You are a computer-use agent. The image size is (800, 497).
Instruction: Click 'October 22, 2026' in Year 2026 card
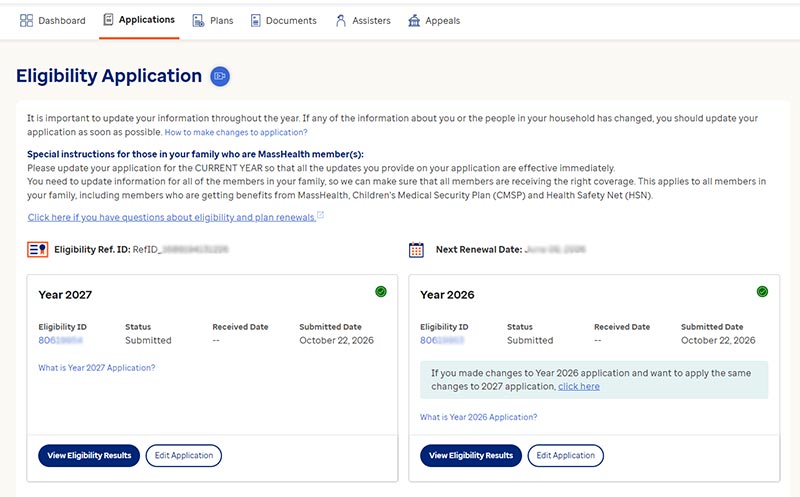click(x=718, y=340)
